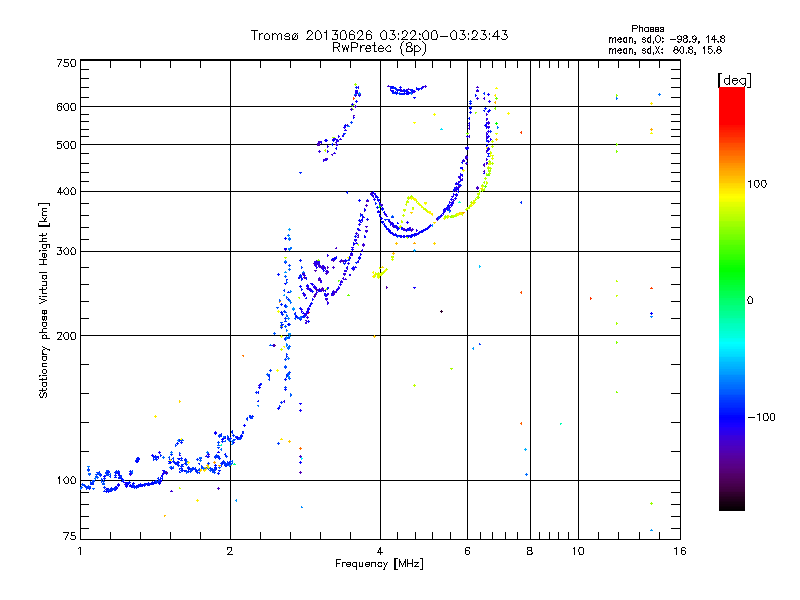Click the 'Stationary phase Virtual Height [km]' axis title
Image resolution: width=800 pixels, height=600 pixels.
(44, 301)
